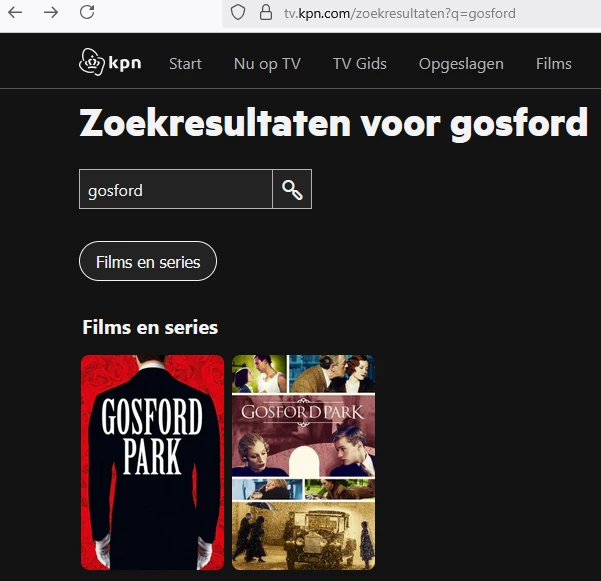Submit search with magnifier icon
The height and width of the screenshot is (581, 601).
(292, 189)
